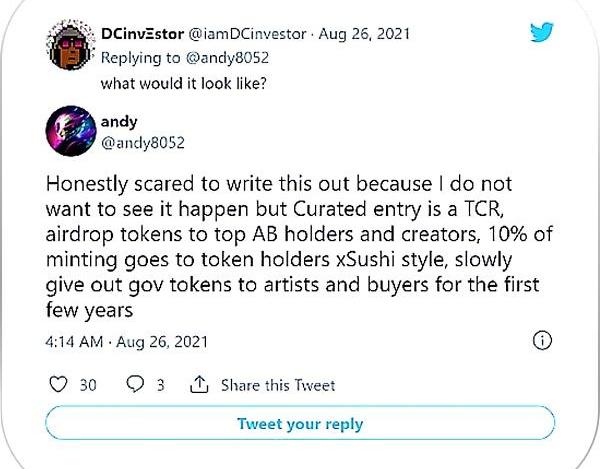Click DCinvestor's profile avatar
The image size is (600, 469).
pyautogui.click(x=69, y=49)
